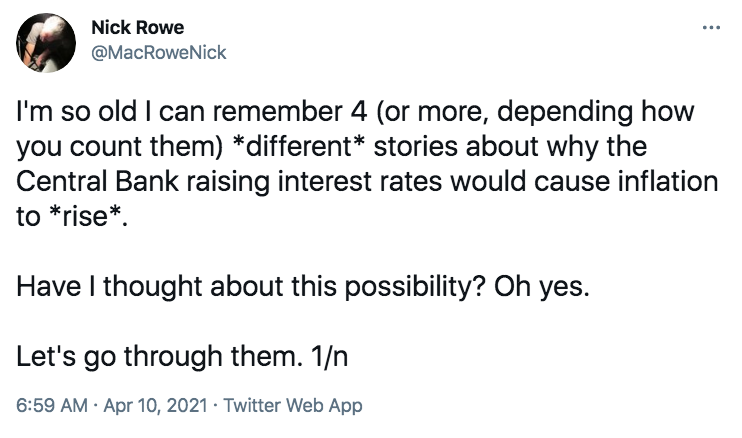This screenshot has height=438, width=742.
Task: Click the phrase depending how
Action: point(595,113)
